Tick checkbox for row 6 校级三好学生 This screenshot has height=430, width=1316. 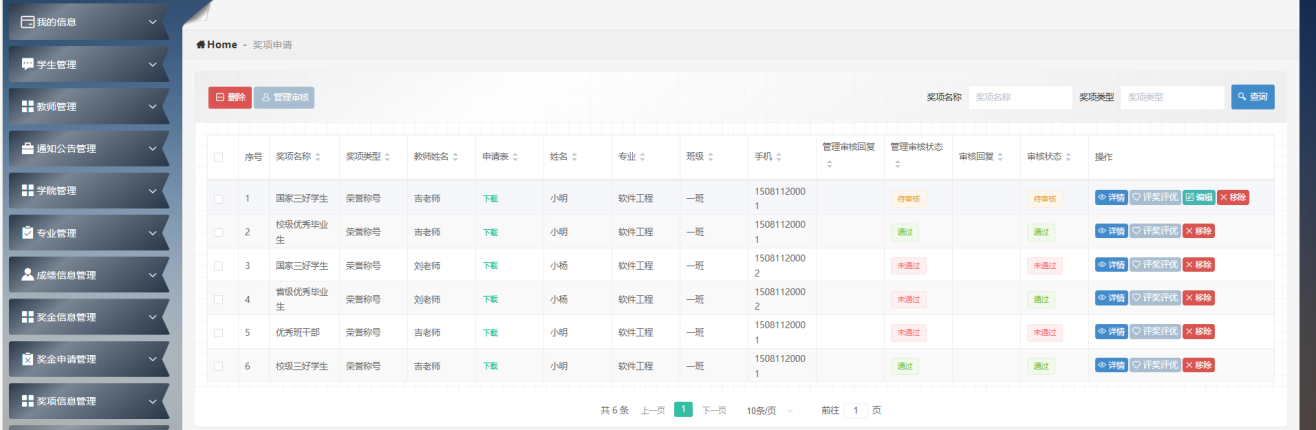click(219, 366)
